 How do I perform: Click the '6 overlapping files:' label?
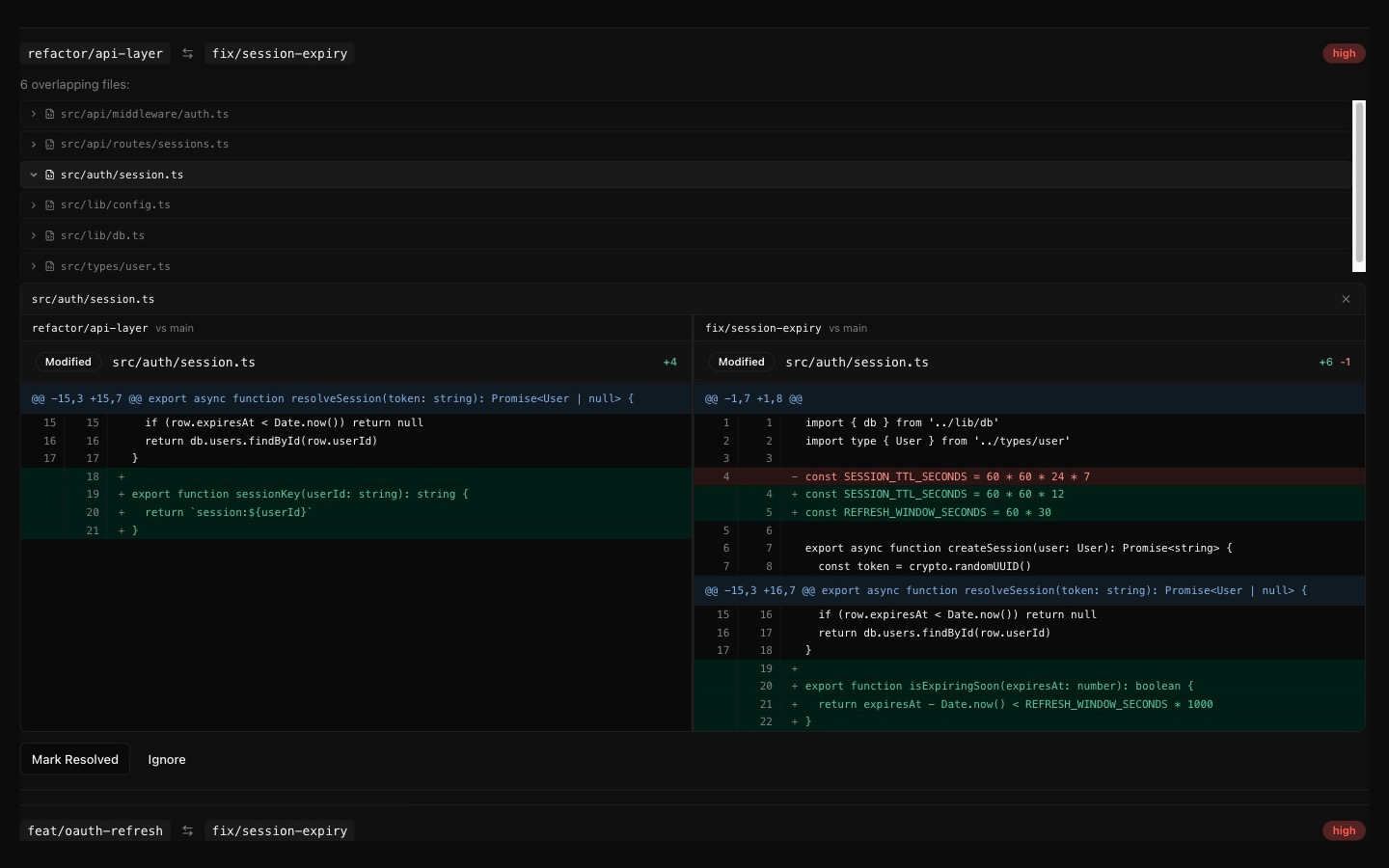click(x=75, y=85)
